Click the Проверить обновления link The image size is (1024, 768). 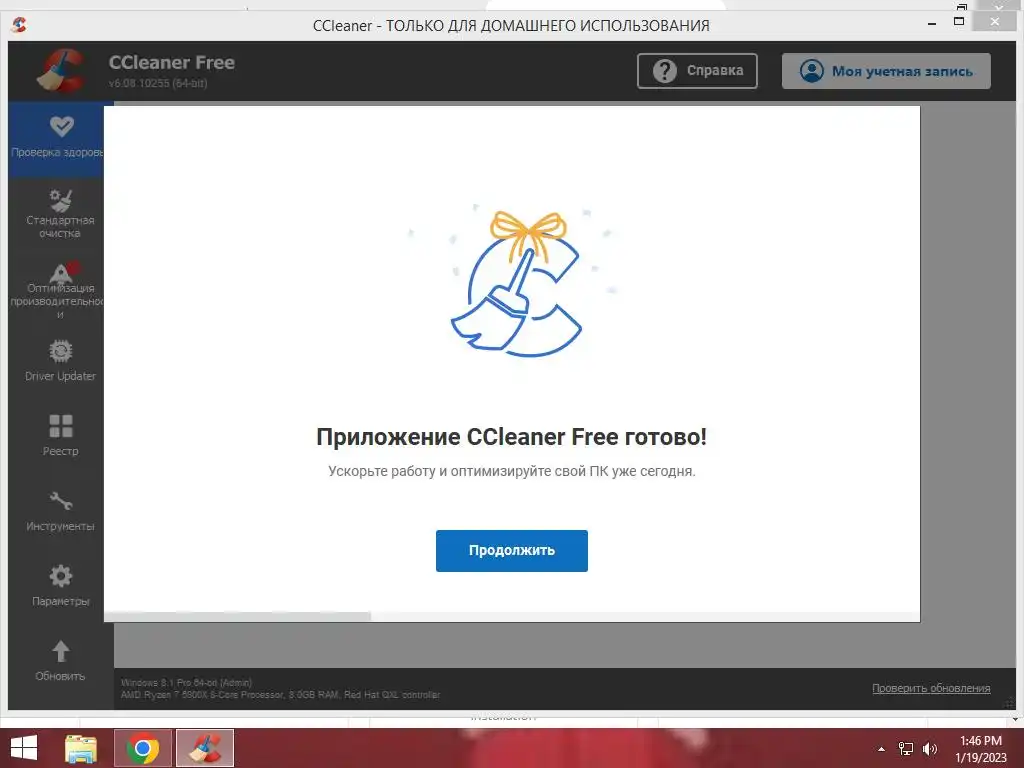click(931, 688)
